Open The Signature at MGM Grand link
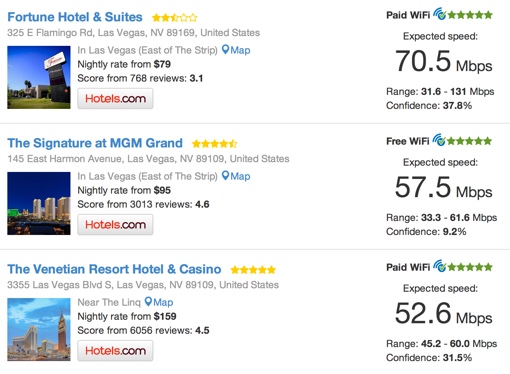 [95, 143]
